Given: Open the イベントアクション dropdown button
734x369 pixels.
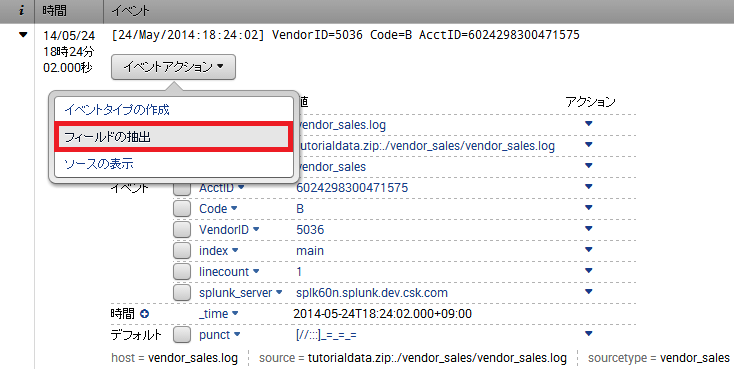Looking at the screenshot, I should pos(173,67).
